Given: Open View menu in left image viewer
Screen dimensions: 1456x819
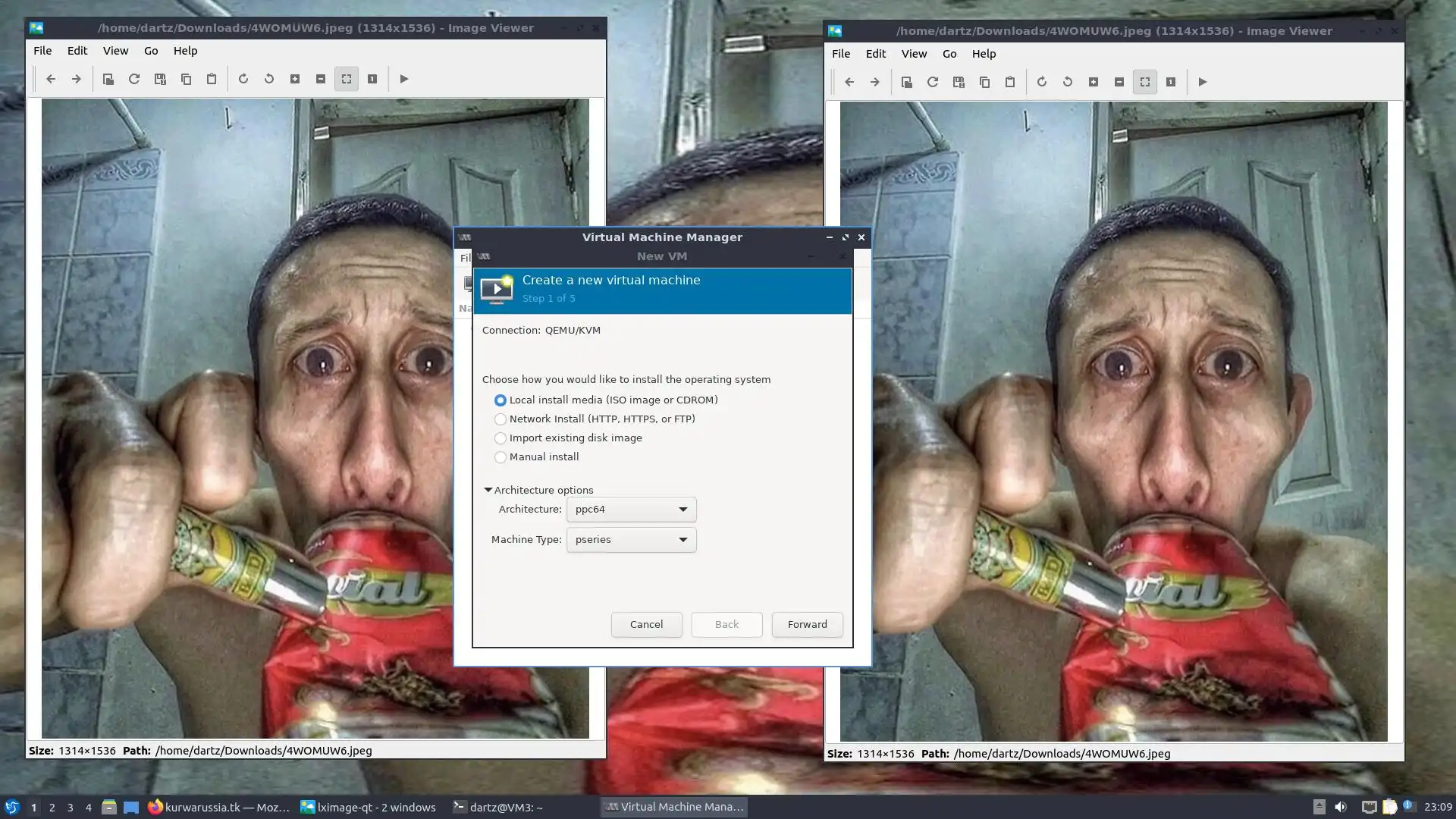Looking at the screenshot, I should pyautogui.click(x=115, y=51).
